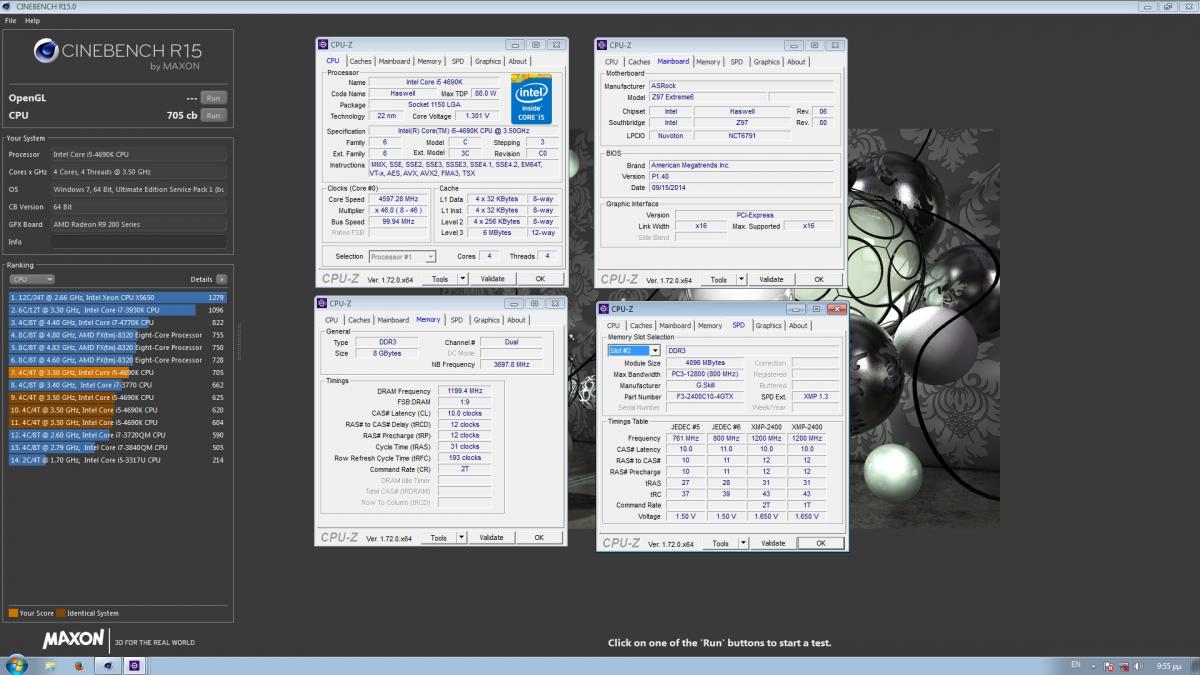Click the Details arrow in the Ranking panel
Viewport: 1200px width, 675px height.
click(221, 280)
